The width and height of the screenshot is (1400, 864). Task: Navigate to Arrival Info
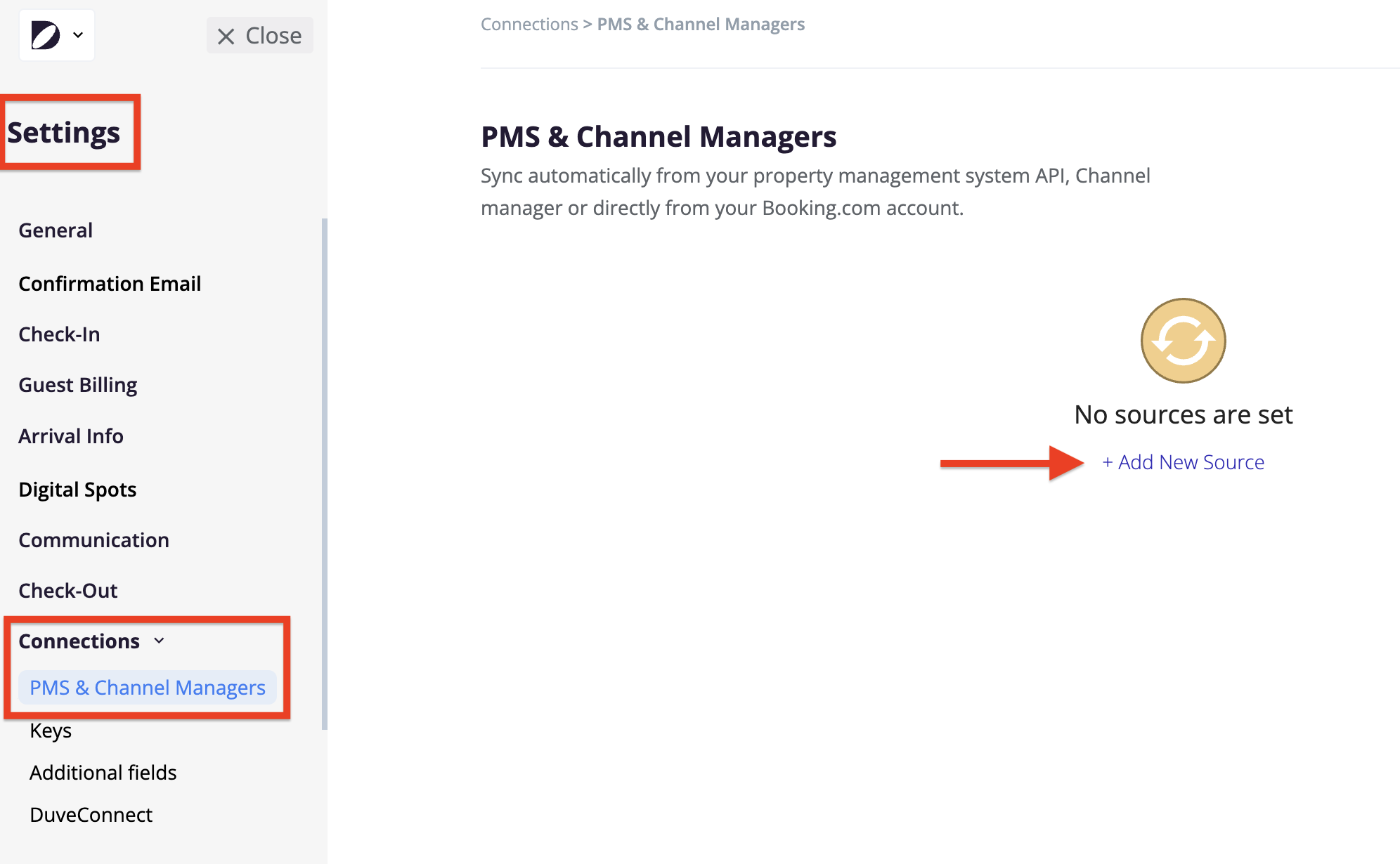point(71,436)
